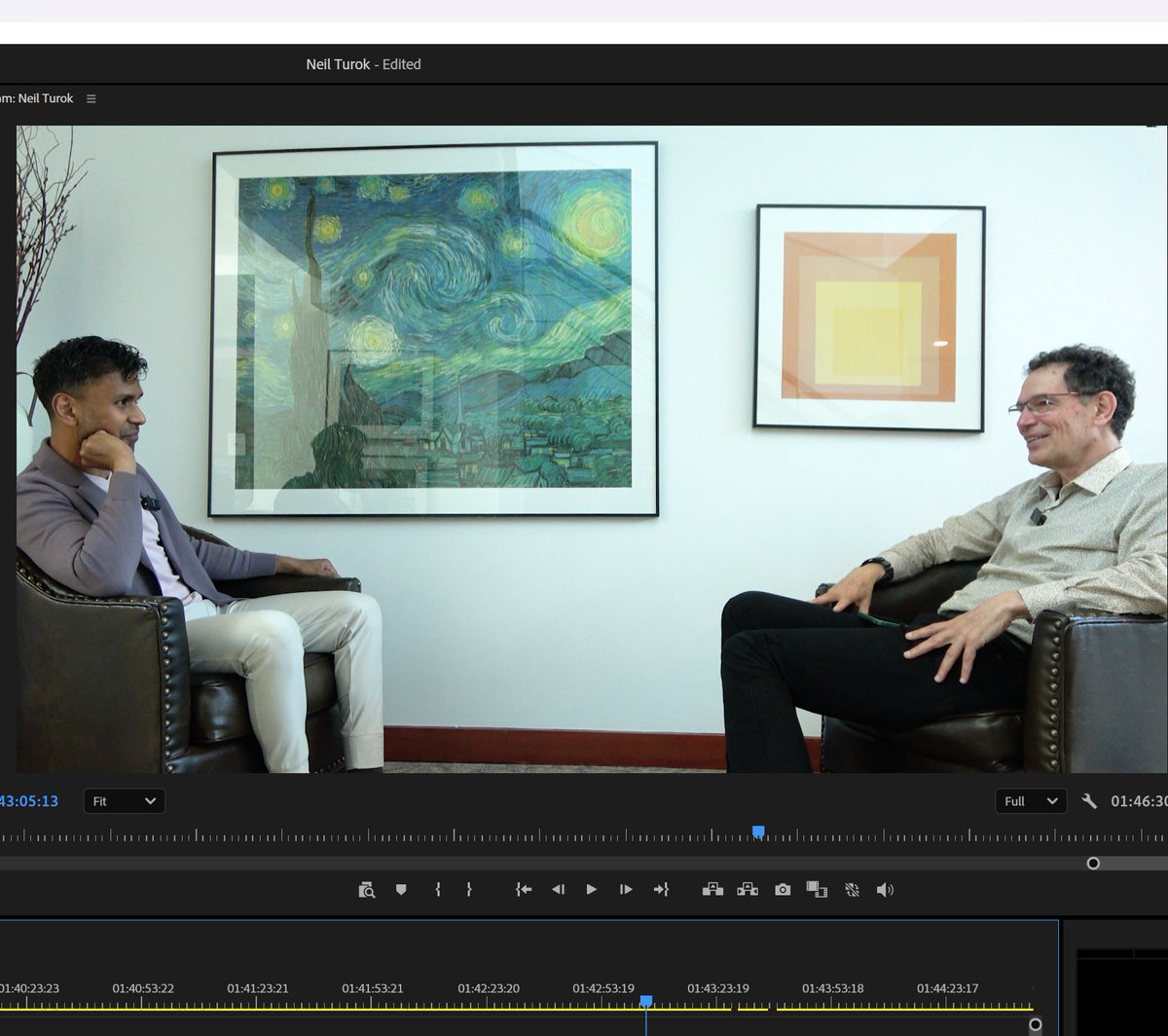Click the sequence timeline blue playhead
Viewport: 1168px width, 1036px height.
(645, 1001)
